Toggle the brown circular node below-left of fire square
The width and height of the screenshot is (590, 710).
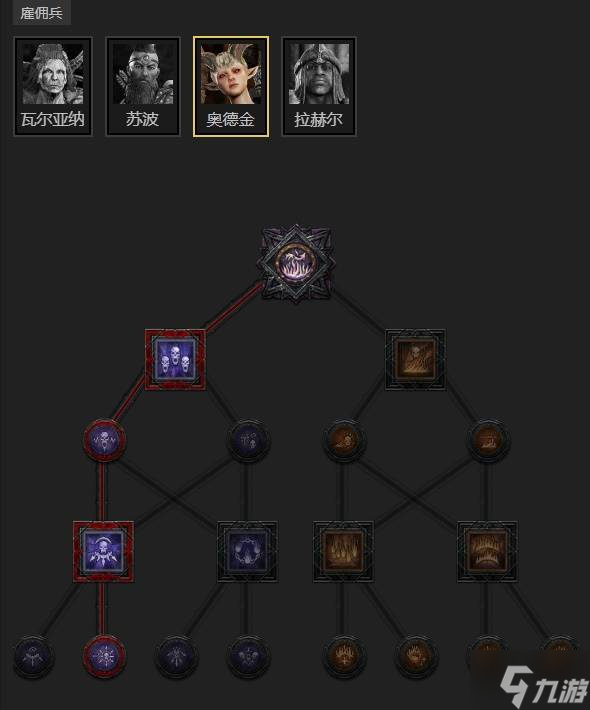344,440
